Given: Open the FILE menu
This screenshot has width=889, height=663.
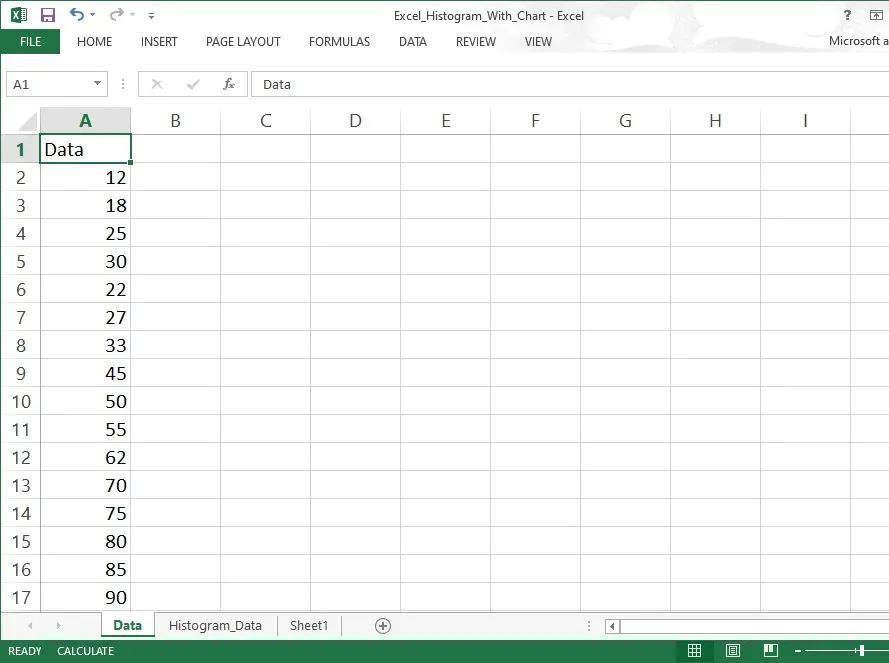Looking at the screenshot, I should coord(30,42).
